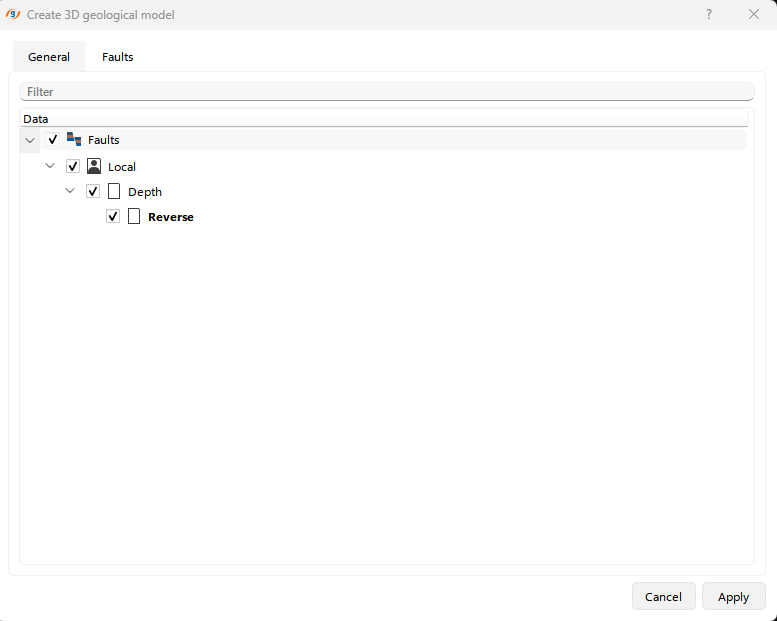Click the Faults folder icon in tree
The width and height of the screenshot is (777, 621).
pyautogui.click(x=74, y=139)
